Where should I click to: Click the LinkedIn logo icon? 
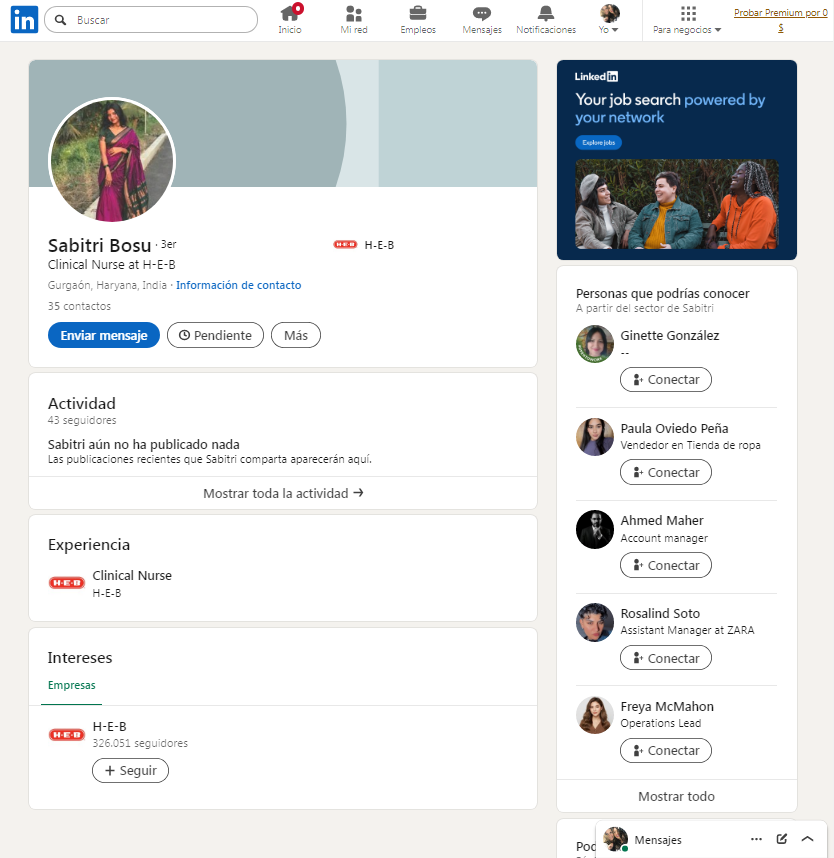[24, 20]
